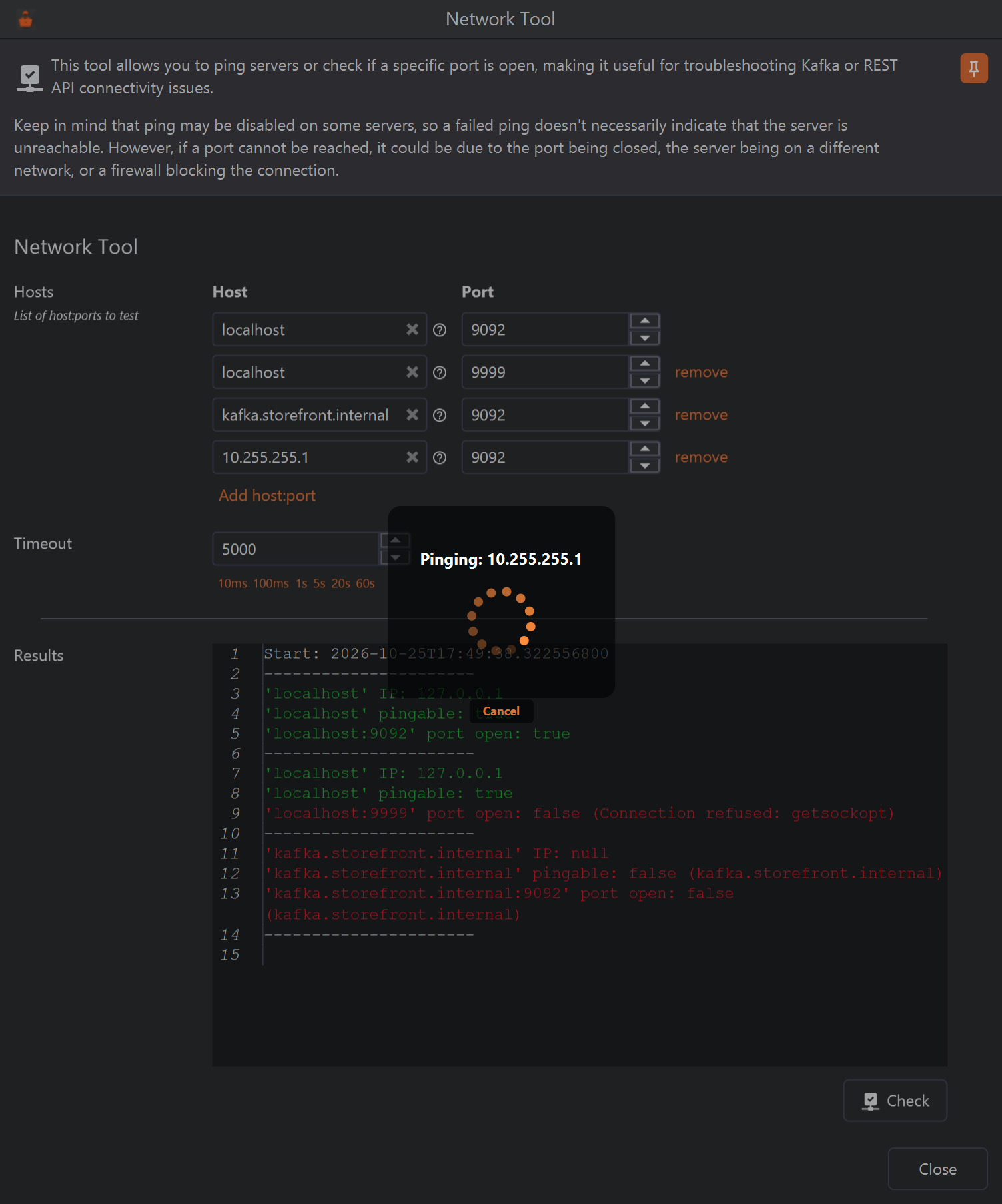
Task: Click the app logo in title bar
Action: click(x=25, y=19)
